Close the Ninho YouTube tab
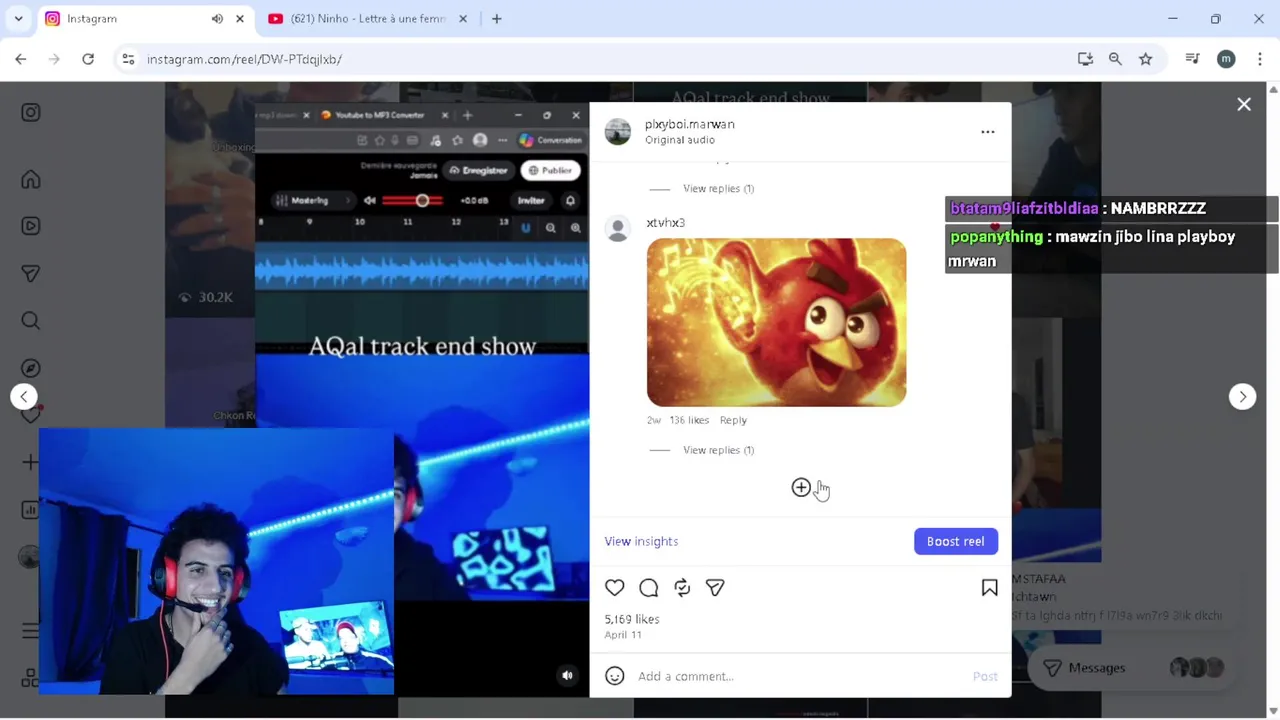This screenshot has width=1280, height=720. [462, 19]
